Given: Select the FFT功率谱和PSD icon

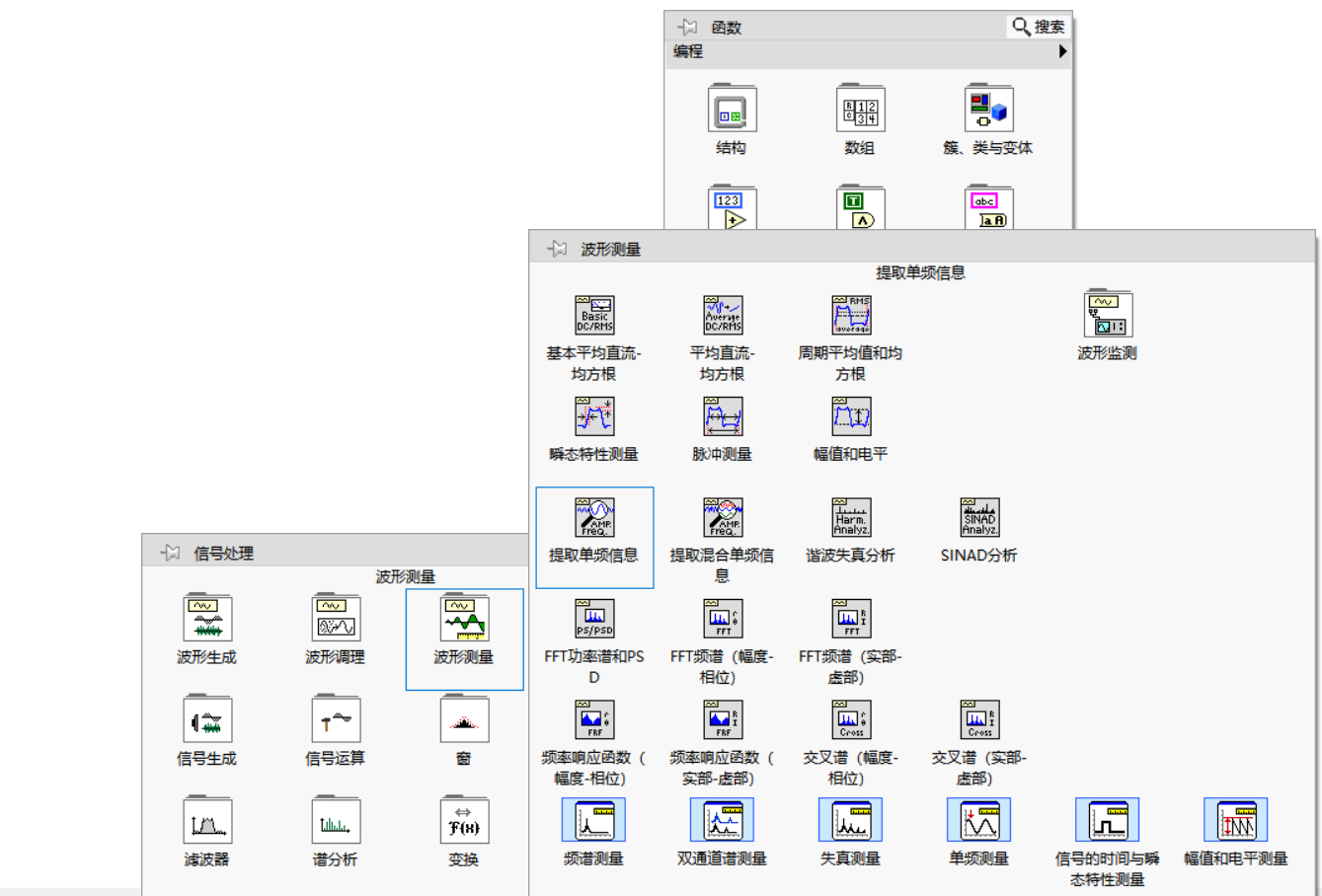Looking at the screenshot, I should pyautogui.click(x=594, y=619).
